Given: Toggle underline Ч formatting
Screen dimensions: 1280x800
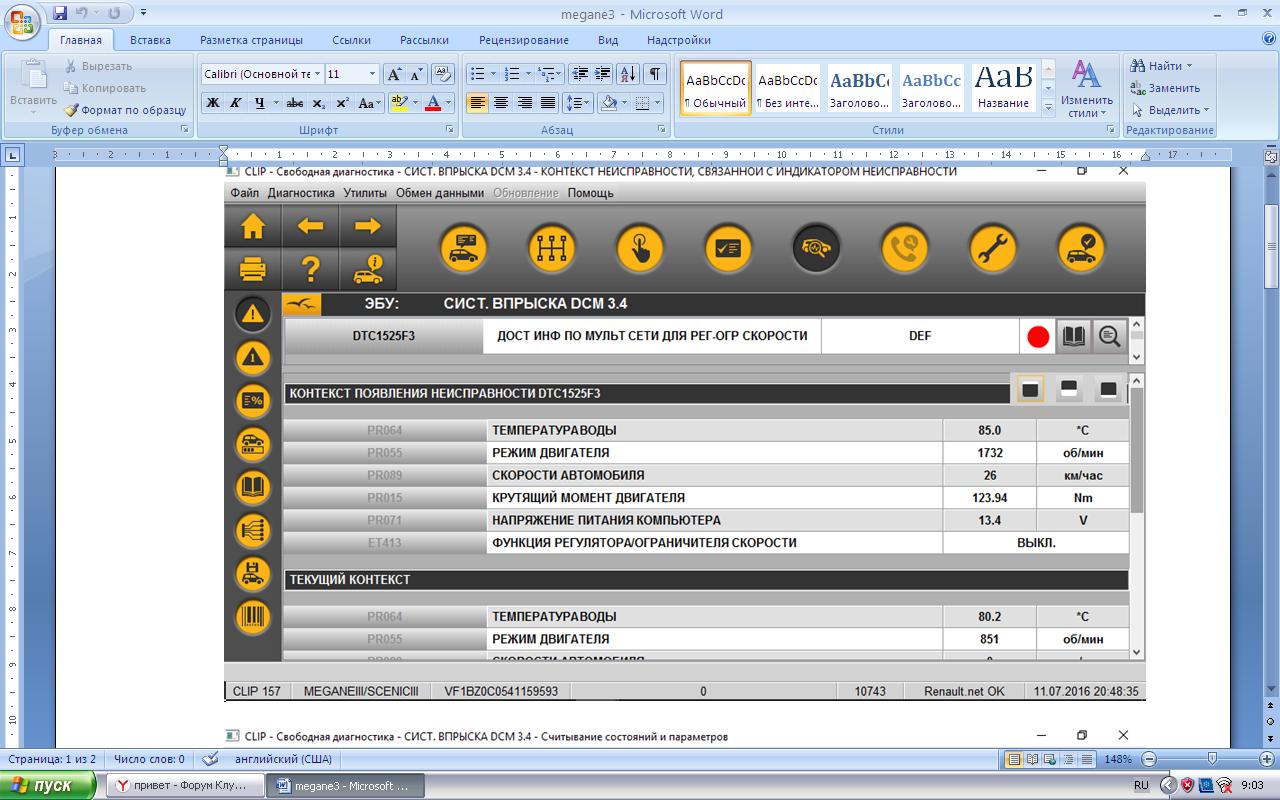Looking at the screenshot, I should click(x=260, y=103).
